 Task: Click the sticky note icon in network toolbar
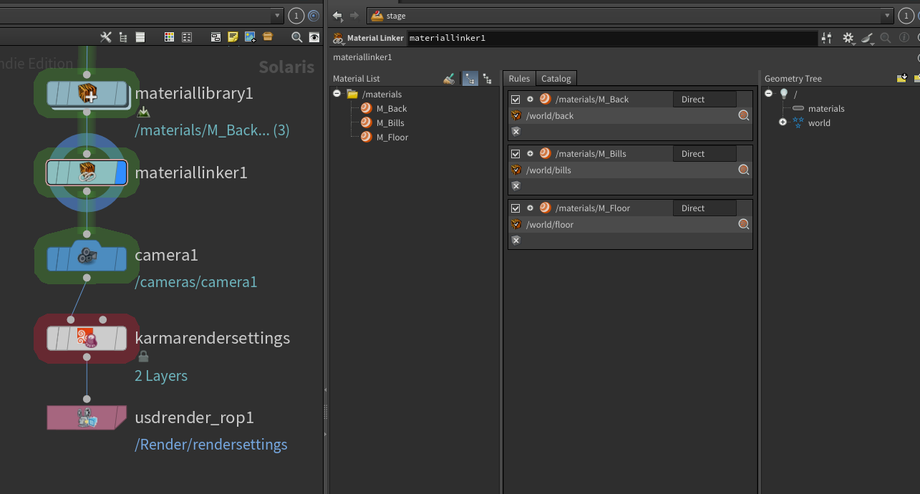pos(233,37)
